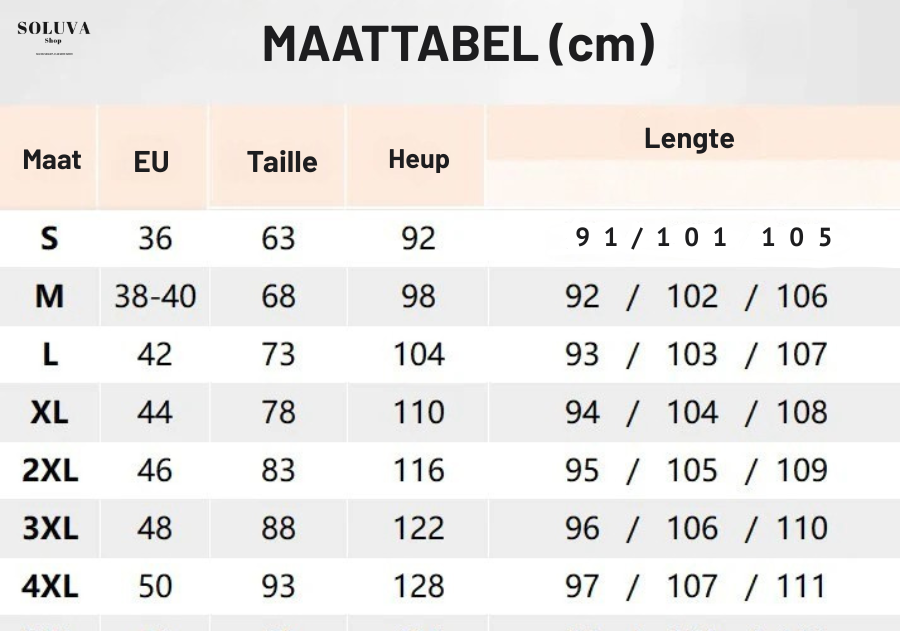Screen dimensions: 900x631
Task: Select the Lengte column header
Action: pos(689,139)
